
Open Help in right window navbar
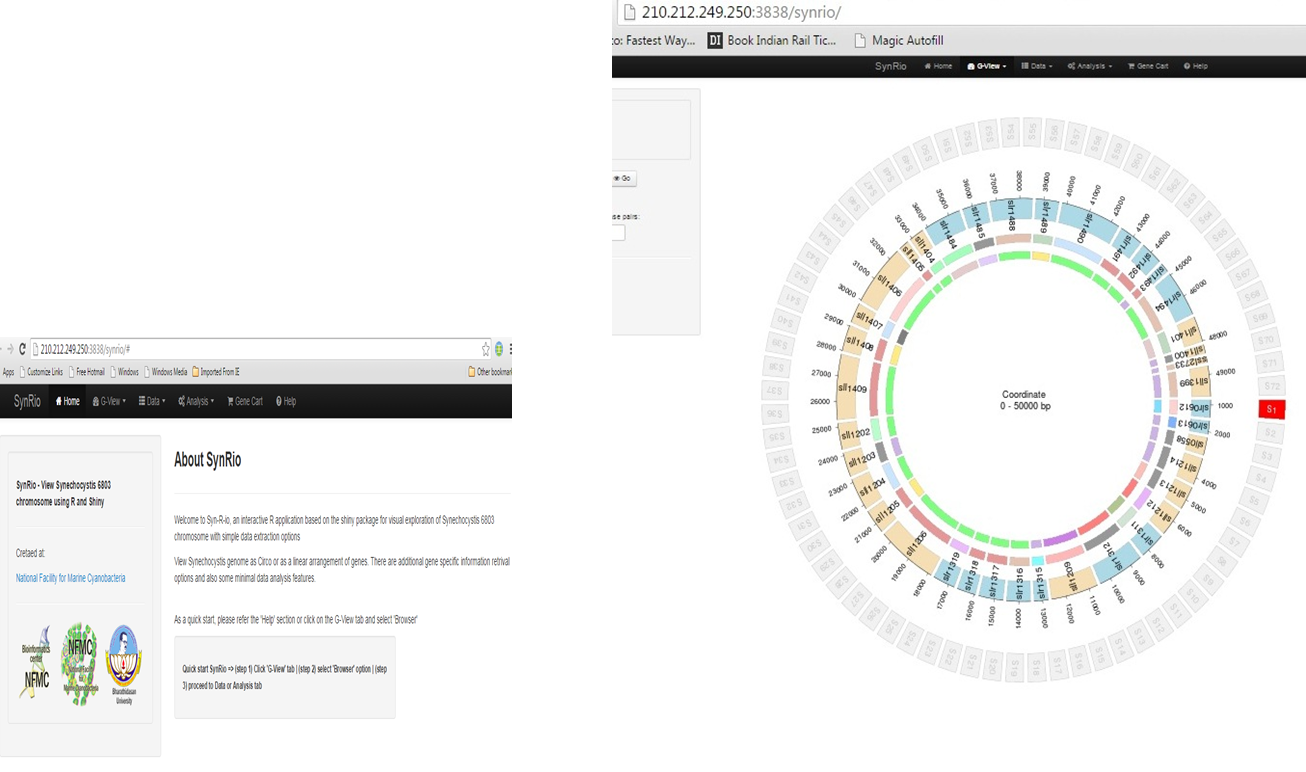[1196, 66]
